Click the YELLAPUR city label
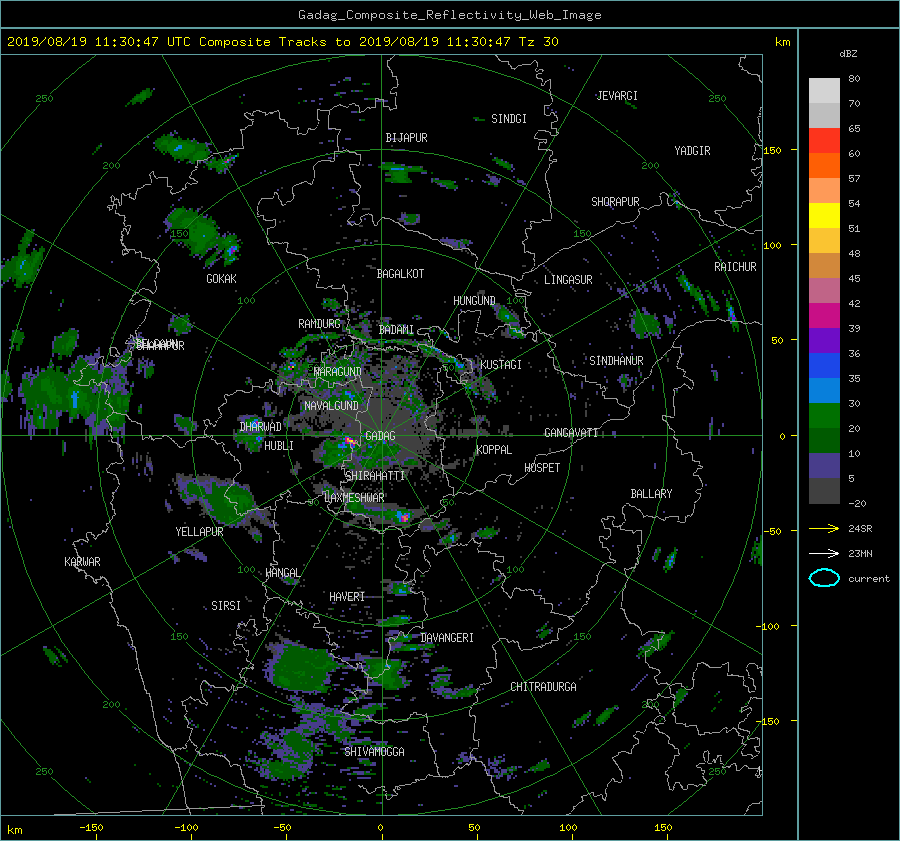 click(199, 532)
